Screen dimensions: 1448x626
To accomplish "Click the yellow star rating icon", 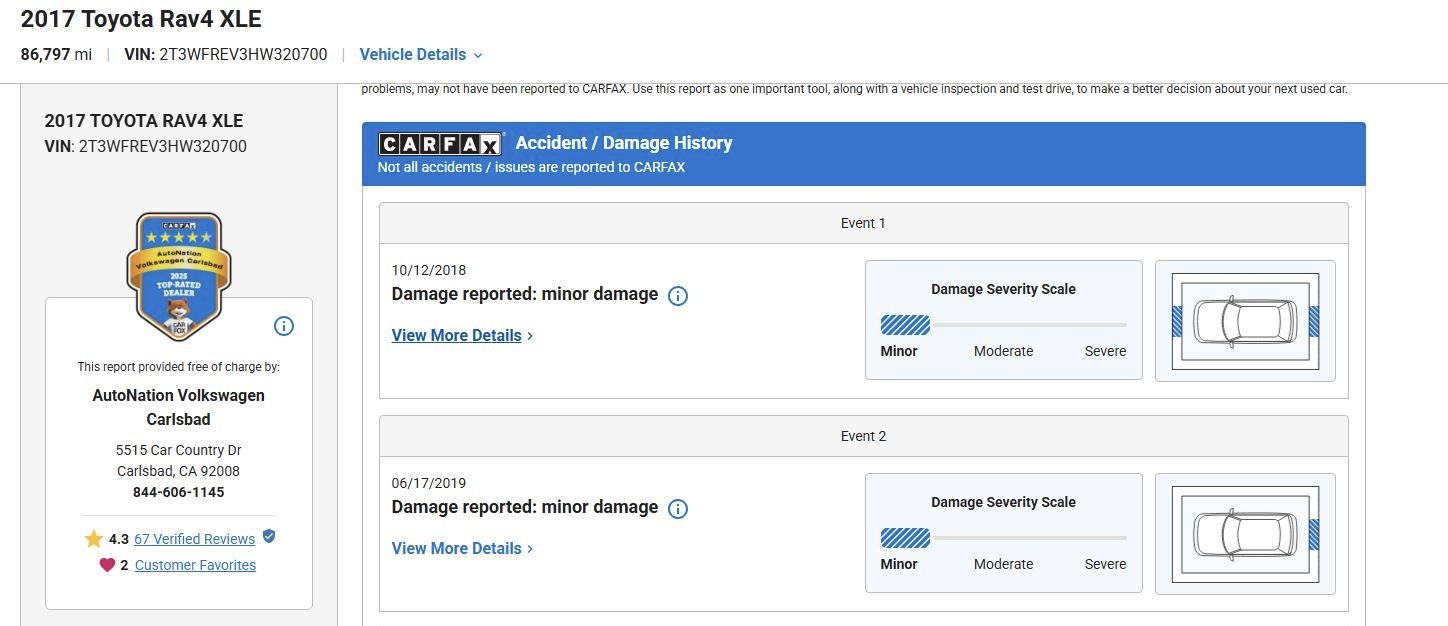I will pos(94,539).
